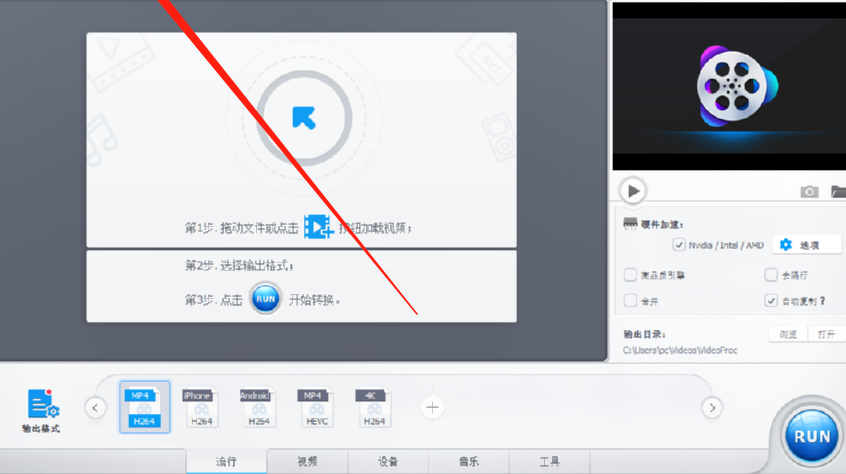Enable the merge checkbox
This screenshot has width=846, height=474.
[630, 300]
